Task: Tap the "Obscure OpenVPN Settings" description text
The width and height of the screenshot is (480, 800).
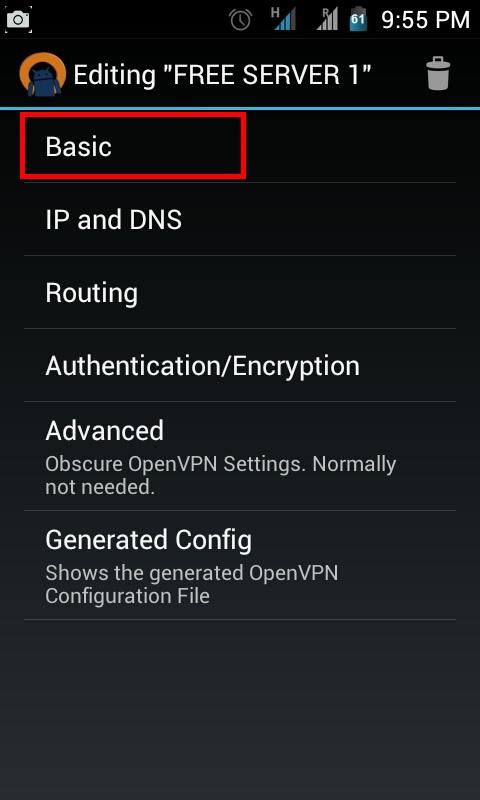Action: pyautogui.click(x=220, y=476)
